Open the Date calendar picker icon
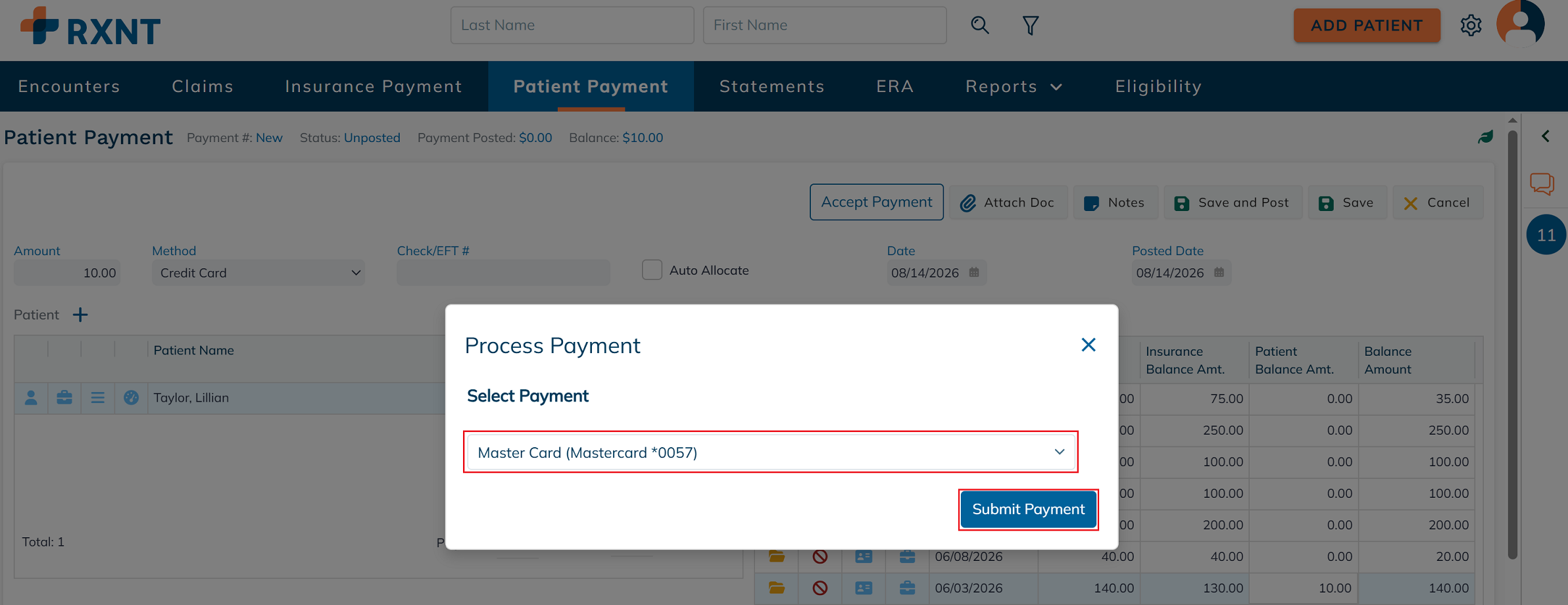 pyautogui.click(x=974, y=272)
